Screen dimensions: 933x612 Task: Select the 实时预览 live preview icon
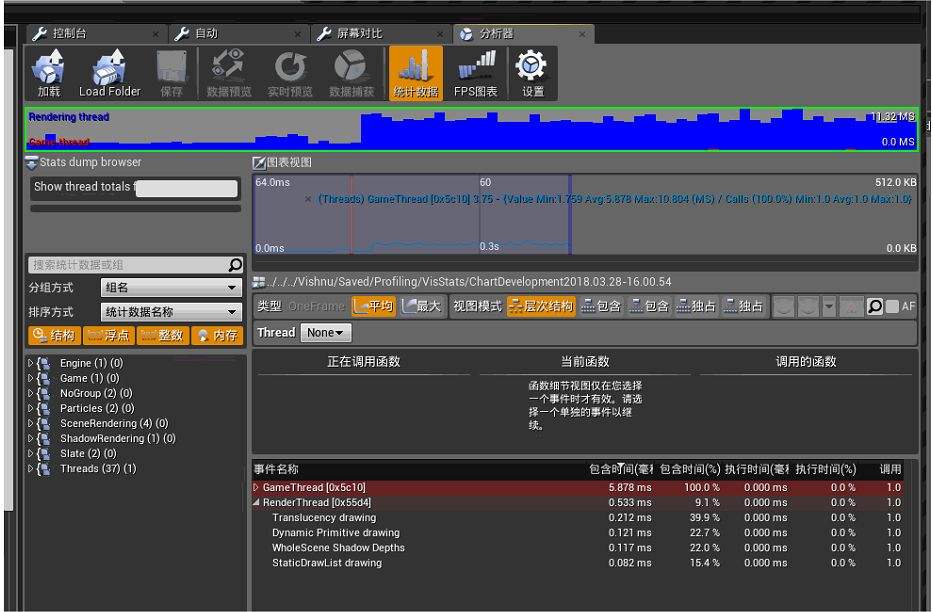coord(290,74)
